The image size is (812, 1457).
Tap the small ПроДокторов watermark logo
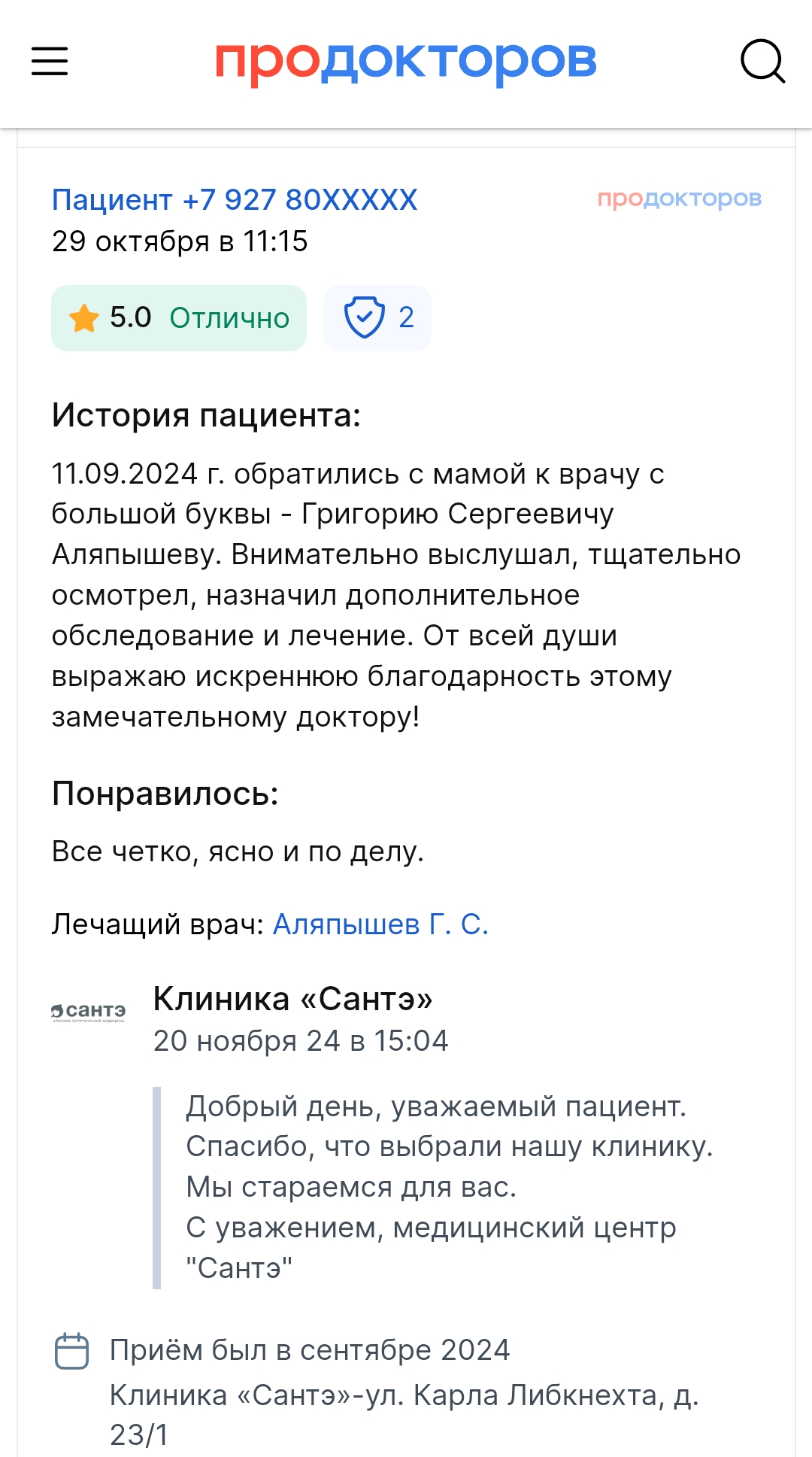point(680,199)
